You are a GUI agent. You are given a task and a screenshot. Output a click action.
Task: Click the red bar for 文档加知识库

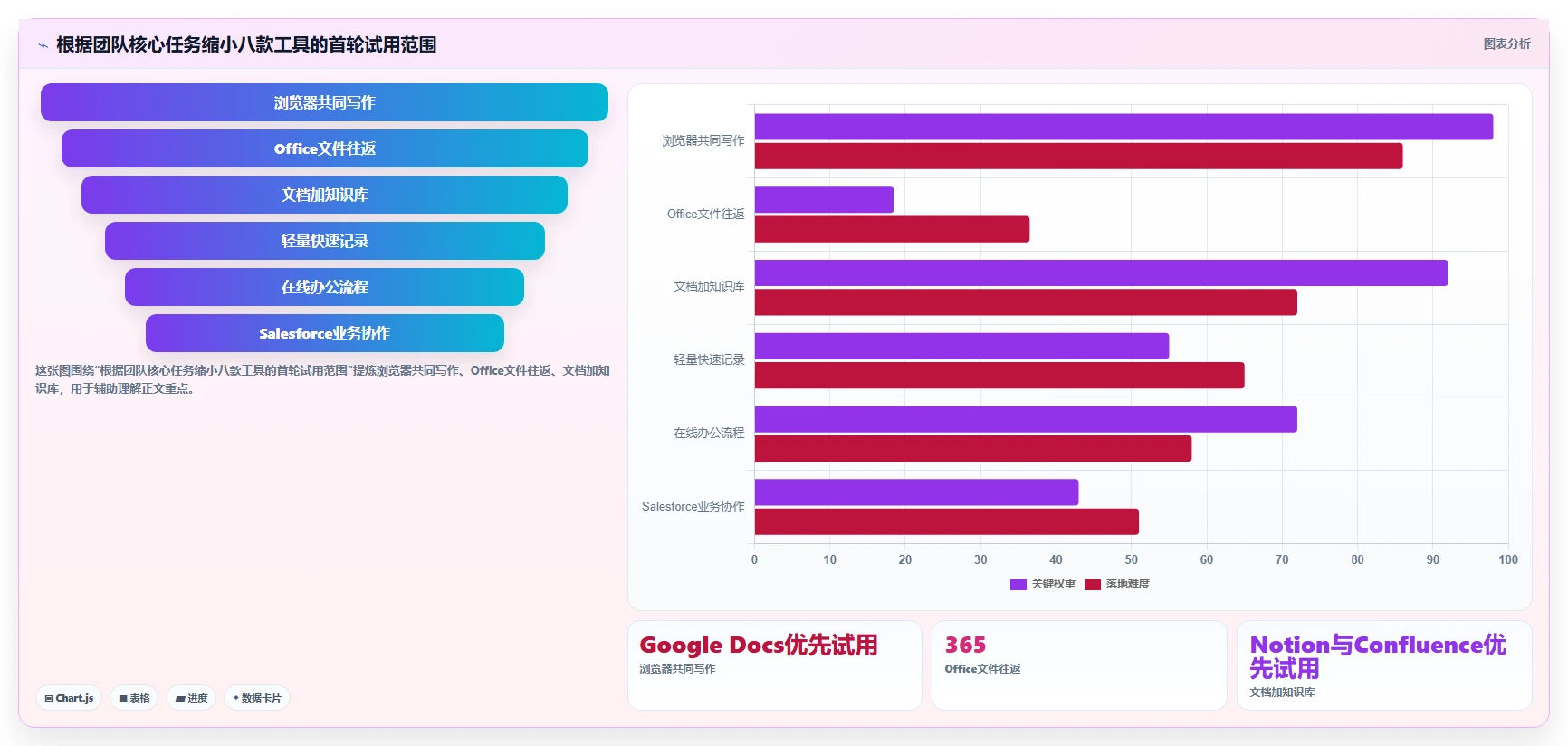[1026, 302]
